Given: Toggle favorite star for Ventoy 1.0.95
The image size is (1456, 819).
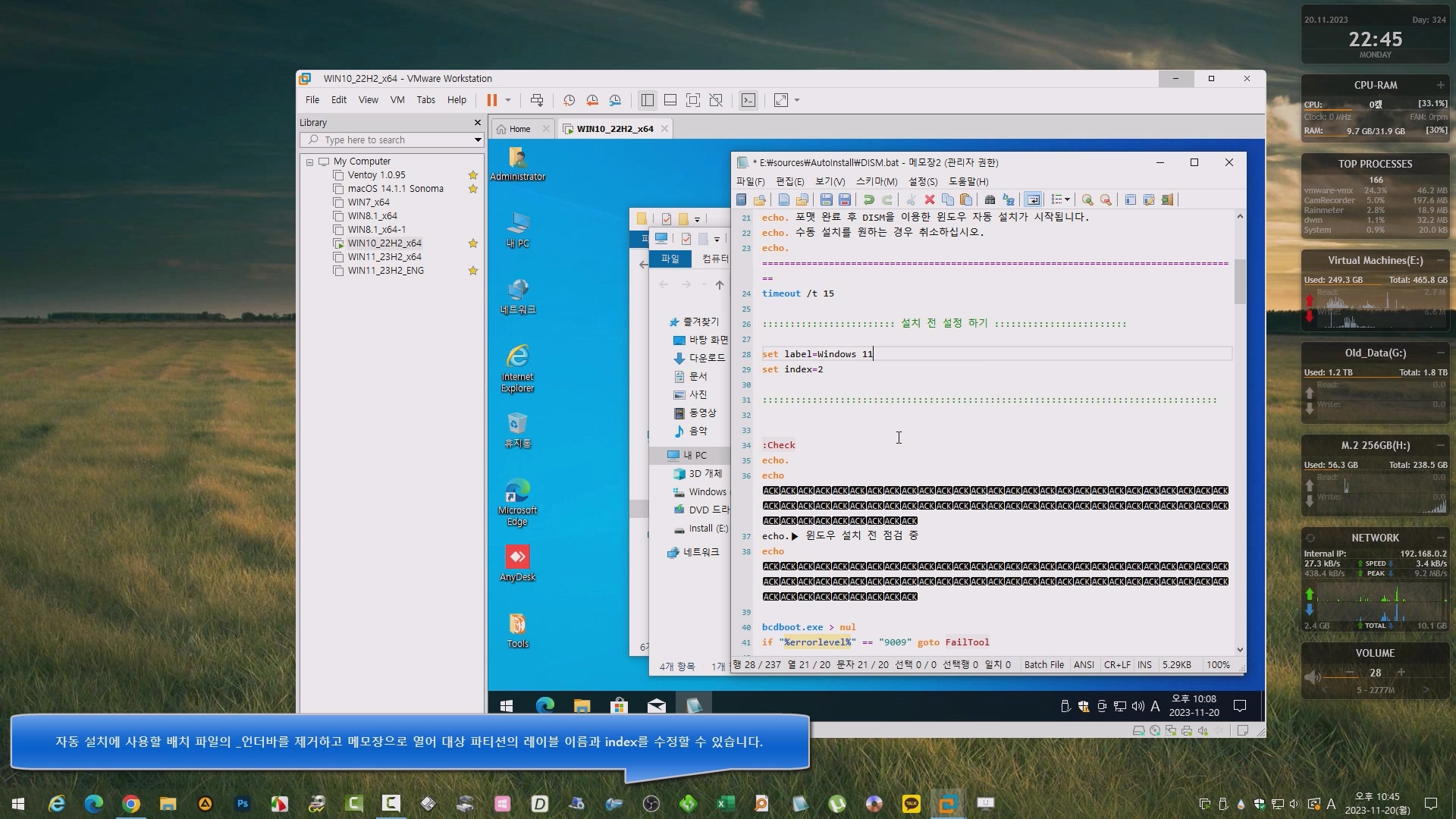Looking at the screenshot, I should [473, 175].
